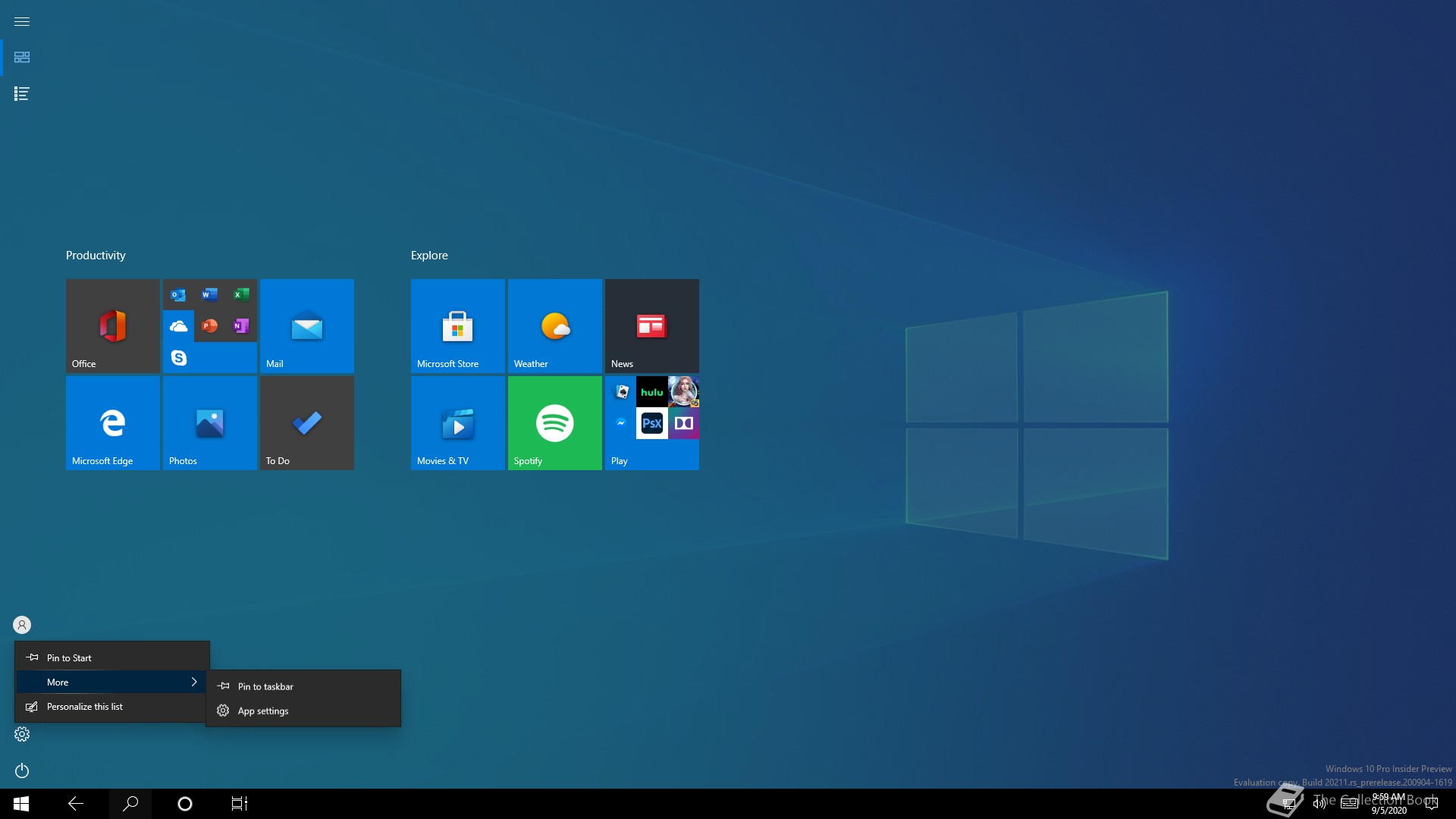
Task: Open the Photos tile
Action: click(210, 423)
